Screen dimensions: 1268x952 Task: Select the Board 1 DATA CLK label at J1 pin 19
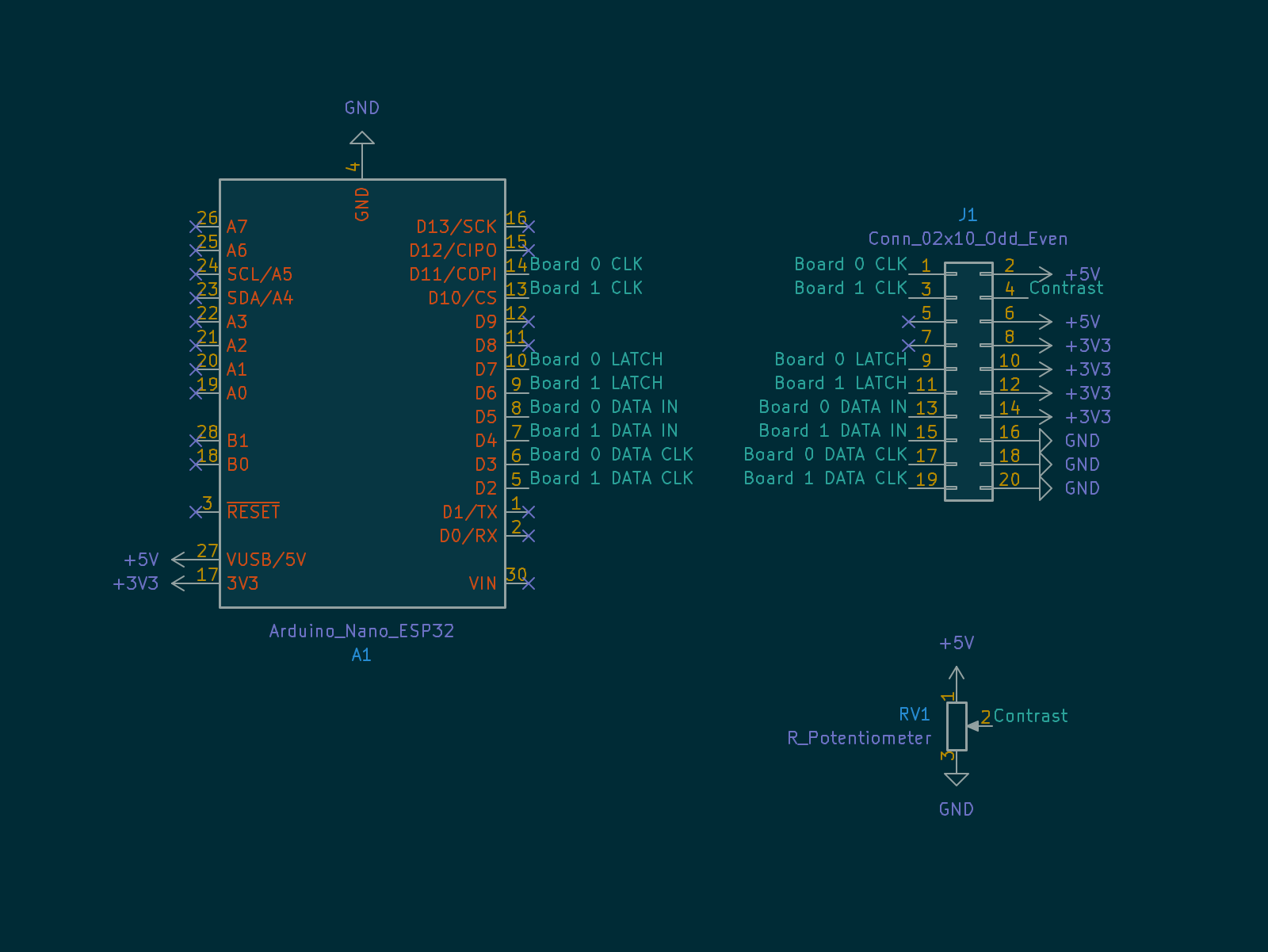coord(825,478)
